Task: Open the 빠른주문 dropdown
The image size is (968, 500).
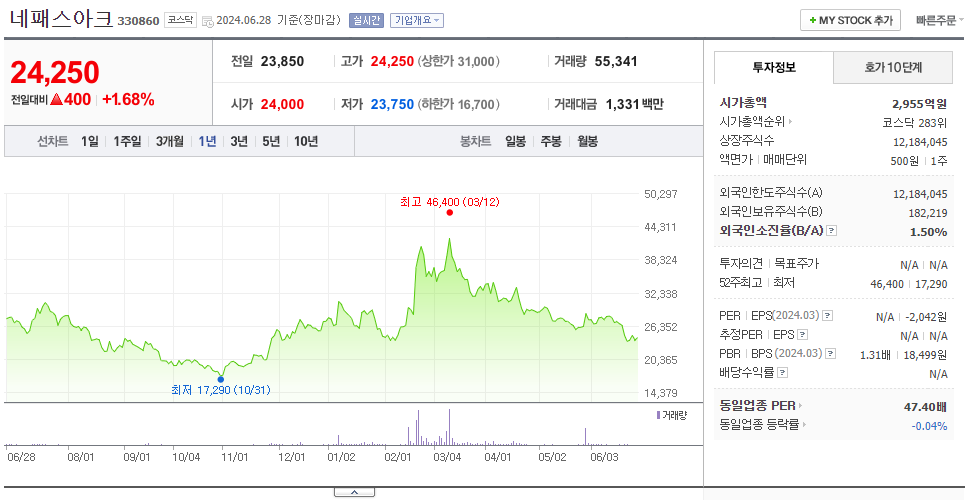Action: pyautogui.click(x=940, y=20)
